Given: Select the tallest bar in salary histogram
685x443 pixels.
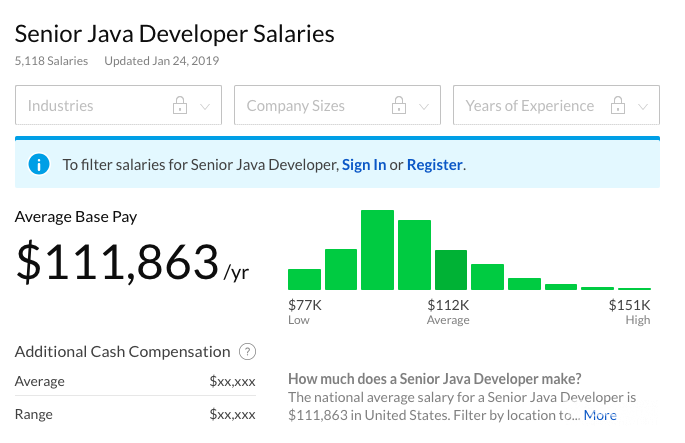Looking at the screenshot, I should [377, 250].
